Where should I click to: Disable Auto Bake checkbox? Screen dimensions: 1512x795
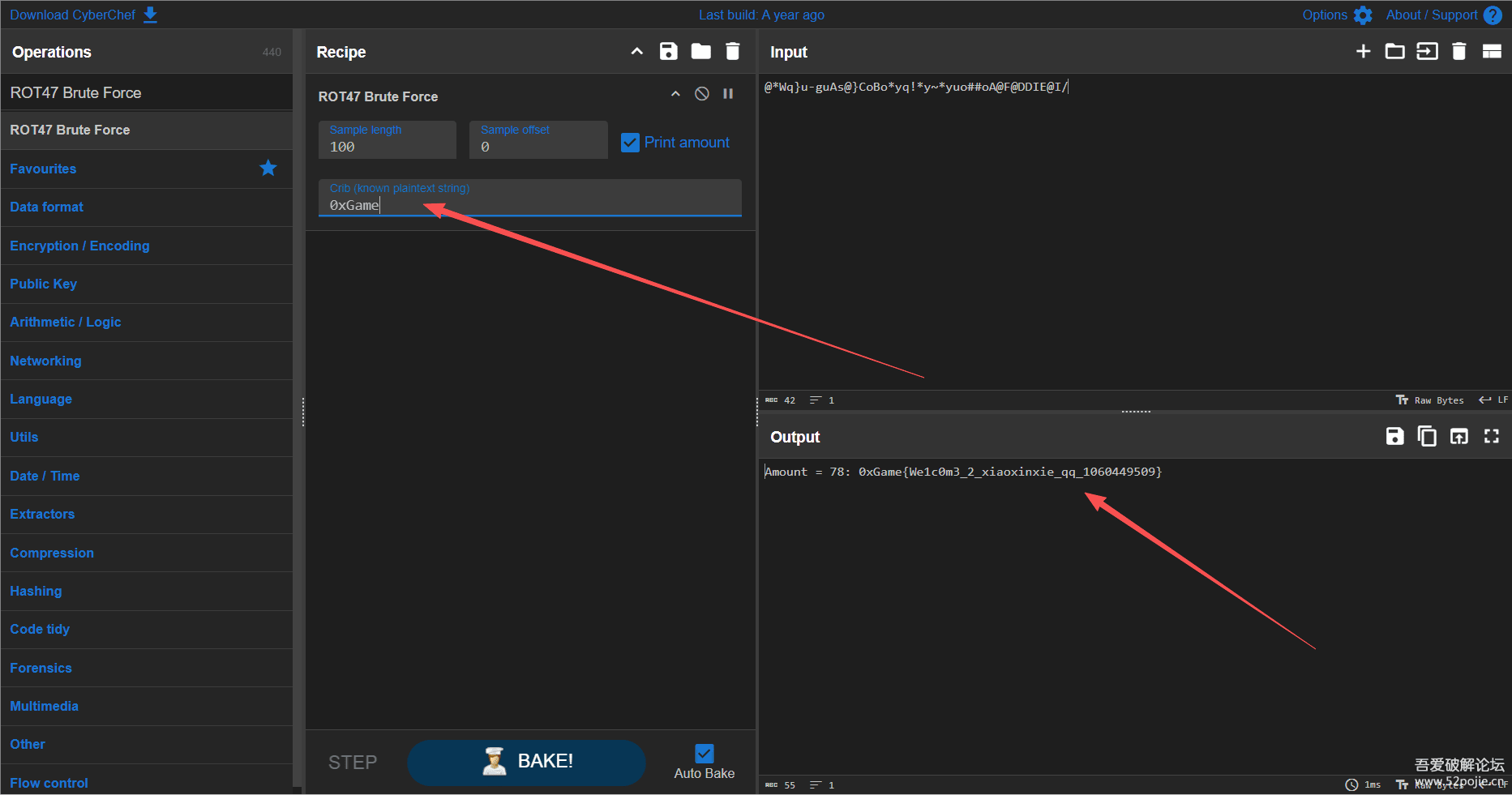pos(705,754)
